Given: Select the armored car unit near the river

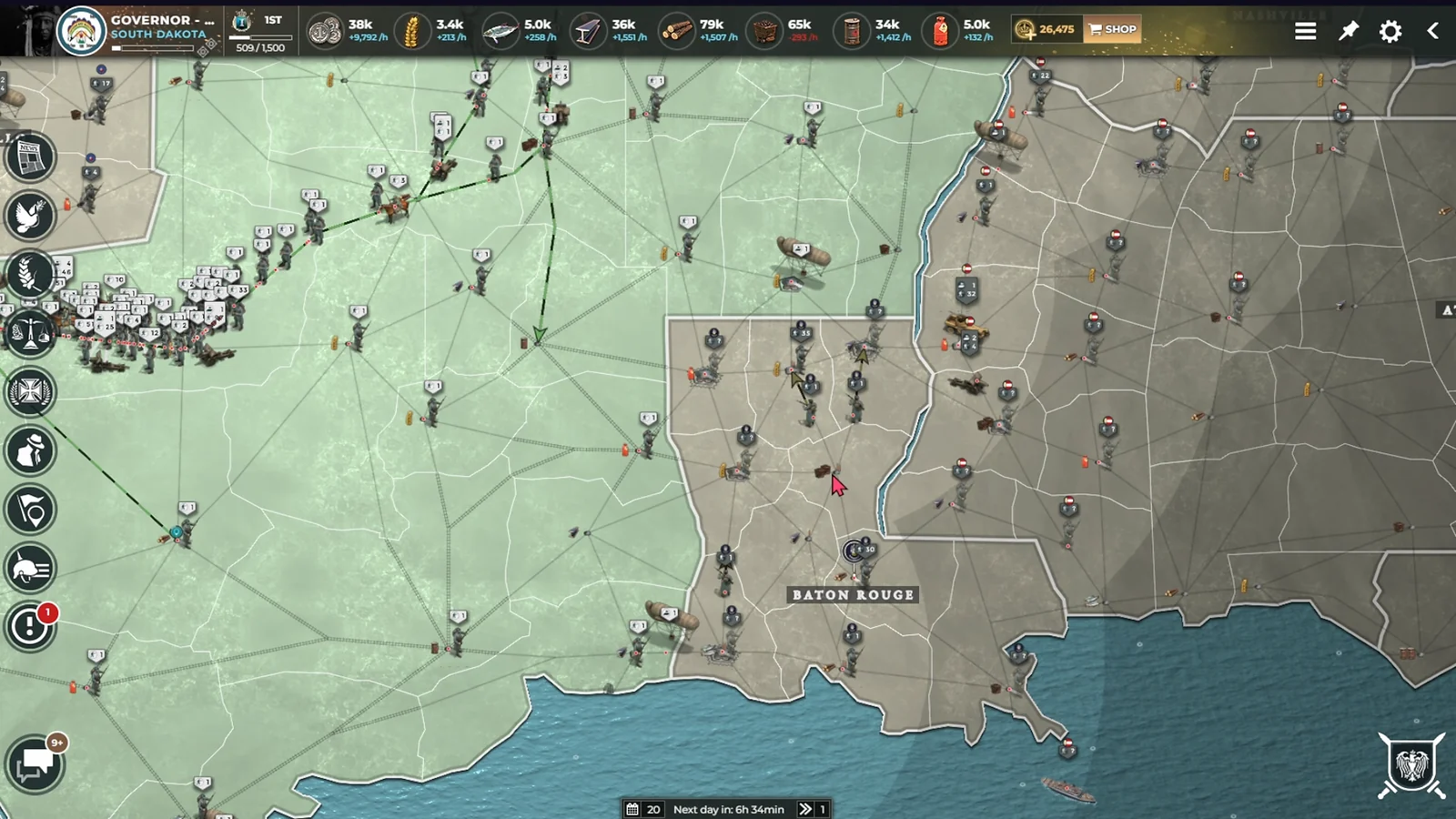Looking at the screenshot, I should tap(966, 326).
